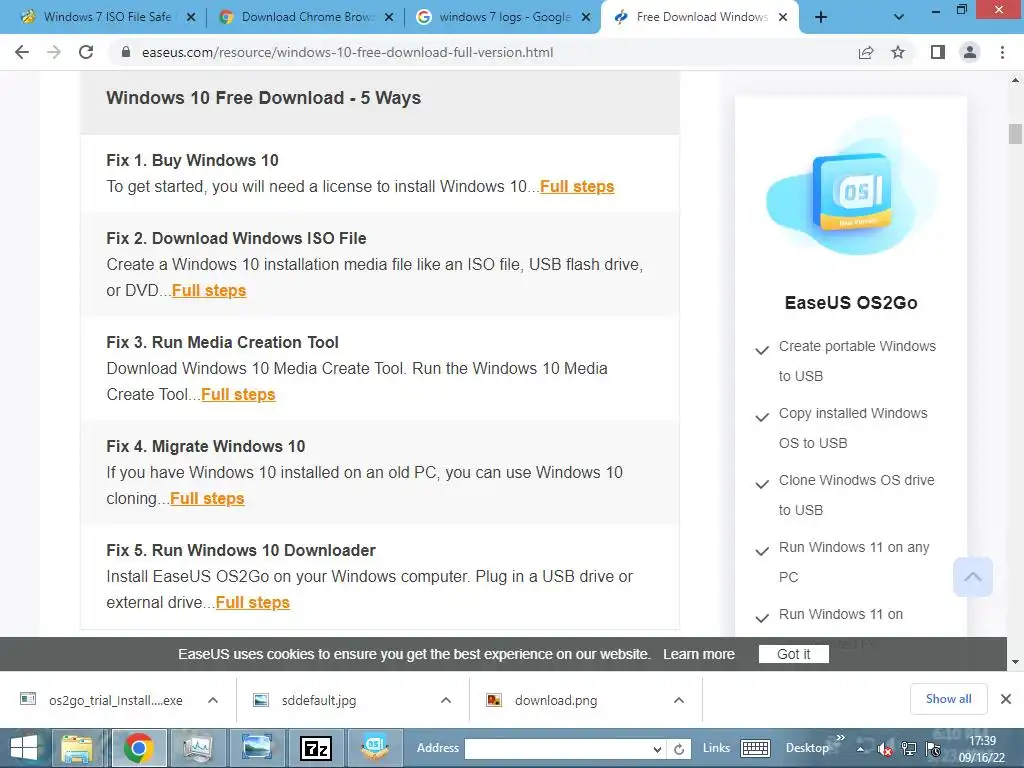
Task: Close the Download Chrome Browser tab
Action: click(389, 17)
